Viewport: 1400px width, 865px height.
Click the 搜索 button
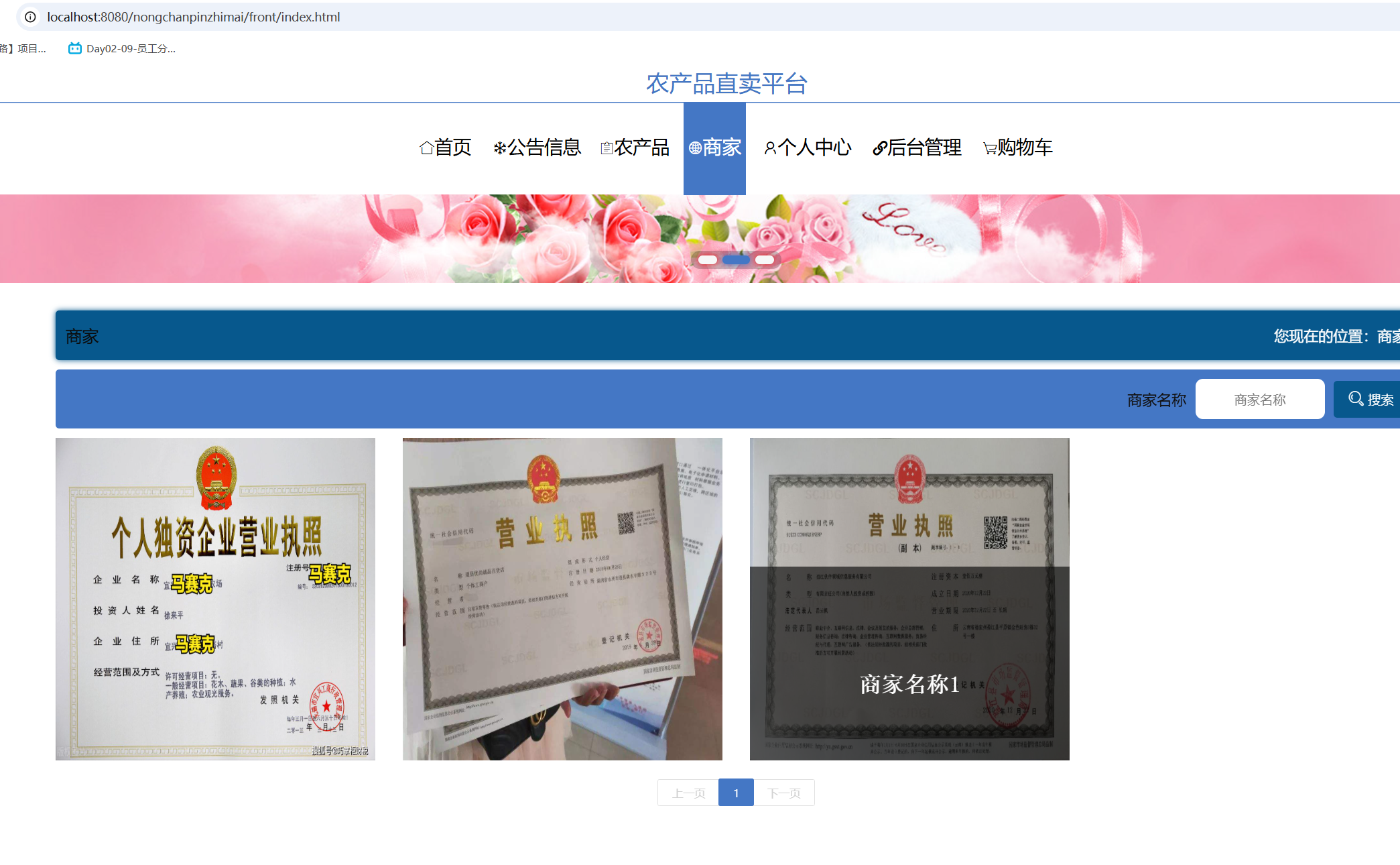coord(1367,400)
